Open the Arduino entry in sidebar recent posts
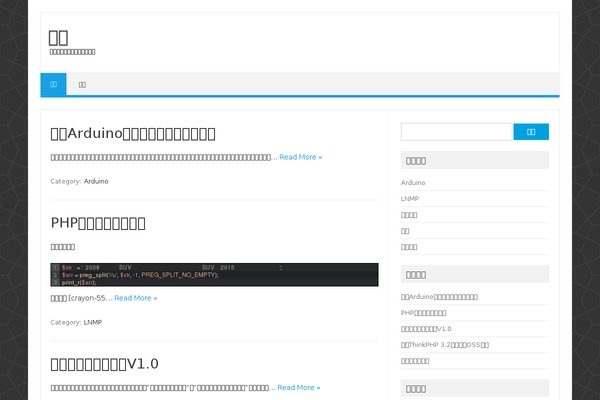The width and height of the screenshot is (600, 400). [x=439, y=297]
